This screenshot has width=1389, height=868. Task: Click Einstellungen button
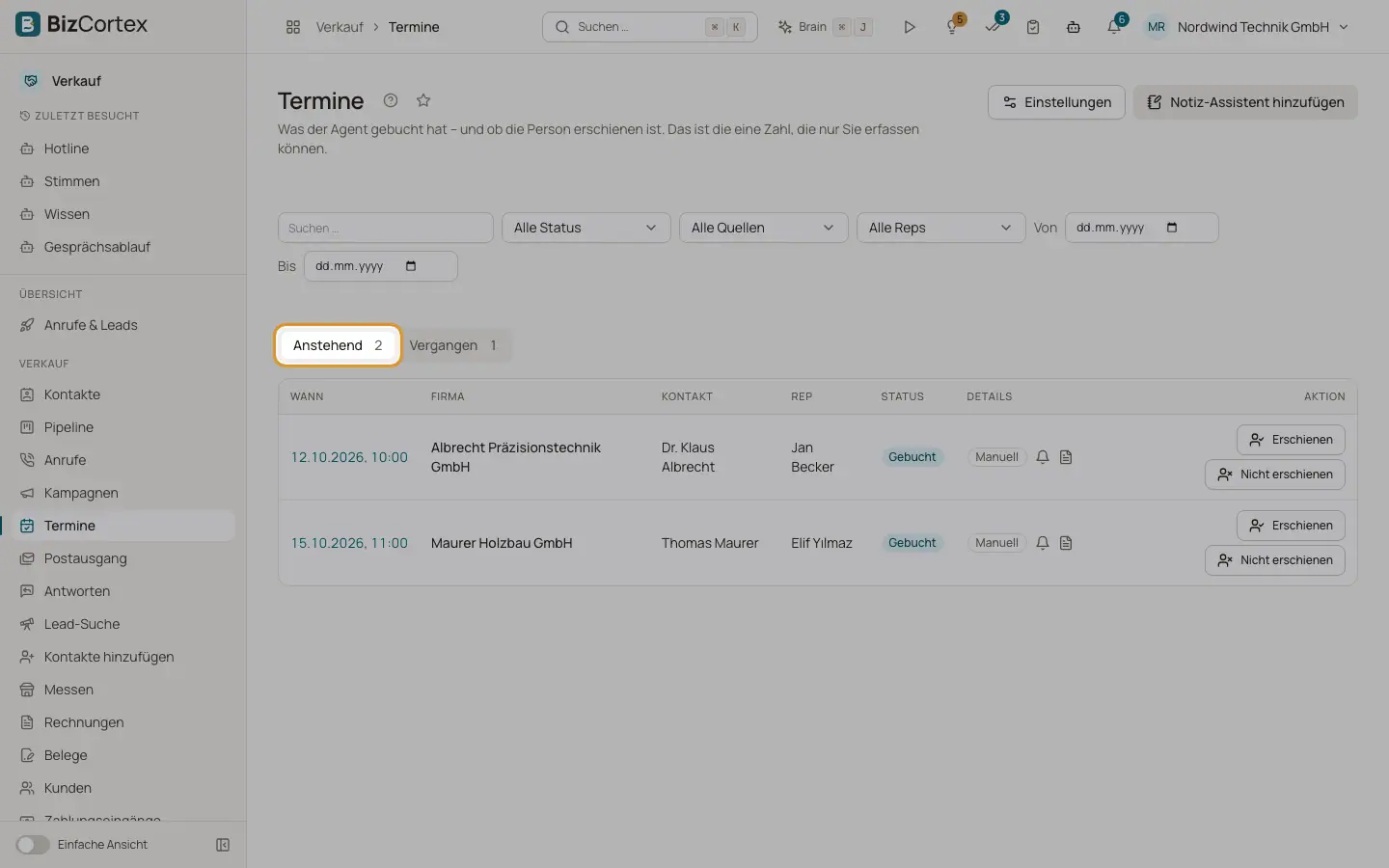pyautogui.click(x=1056, y=102)
